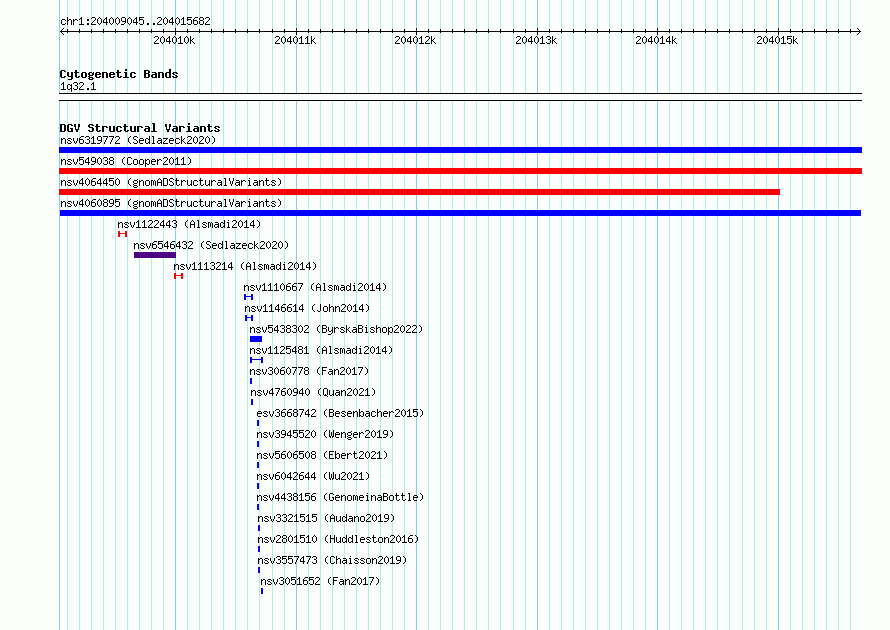Click the Cytogenetic Bands track title
The image size is (890, 630).
(119, 74)
